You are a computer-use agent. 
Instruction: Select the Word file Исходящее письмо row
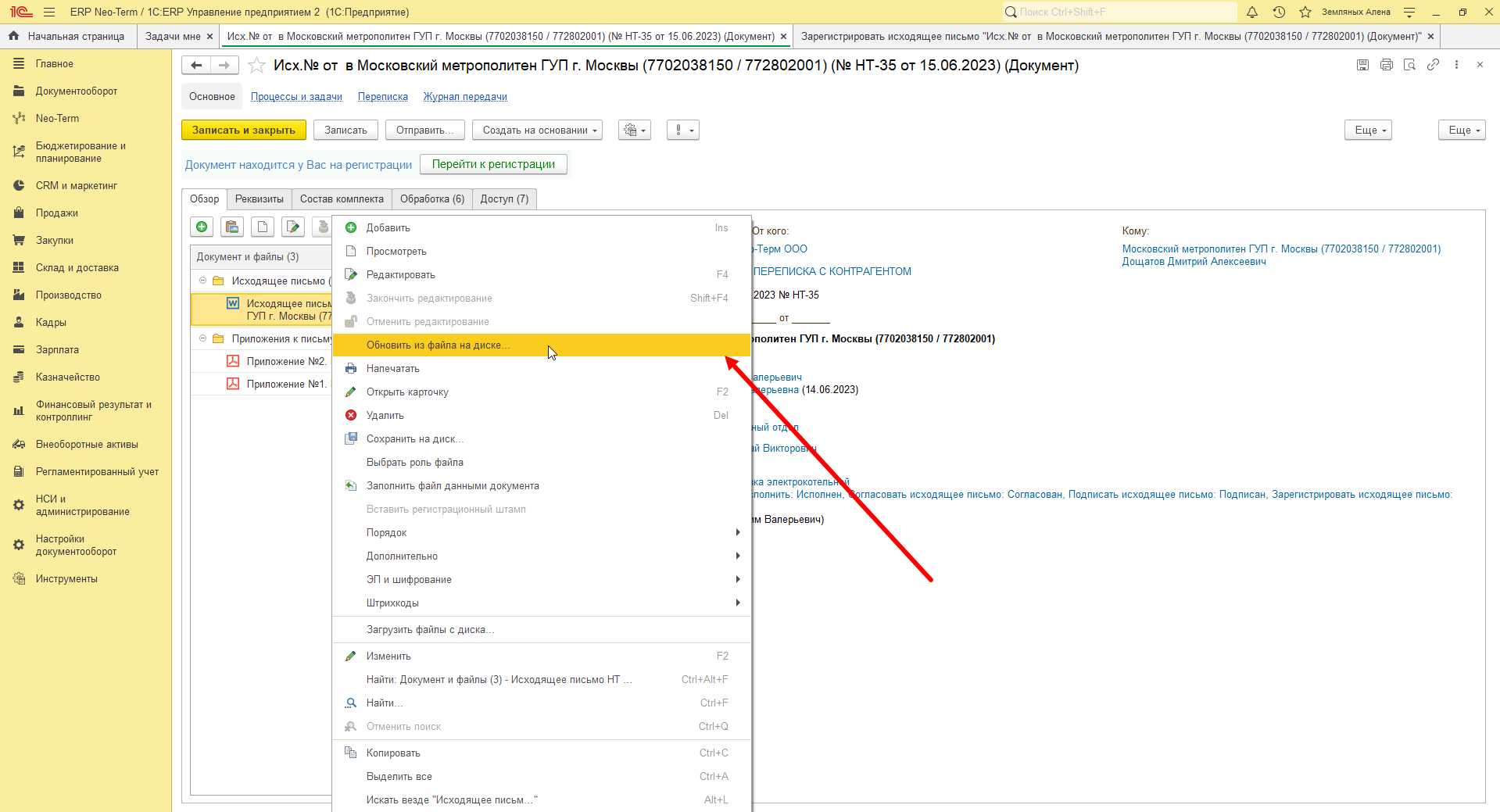click(x=262, y=309)
